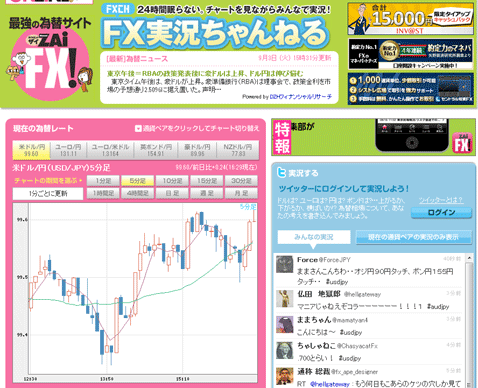Viewport: 478px width, 388px height.
Task: Choose the 1分足 chart period
Action: 103,181
